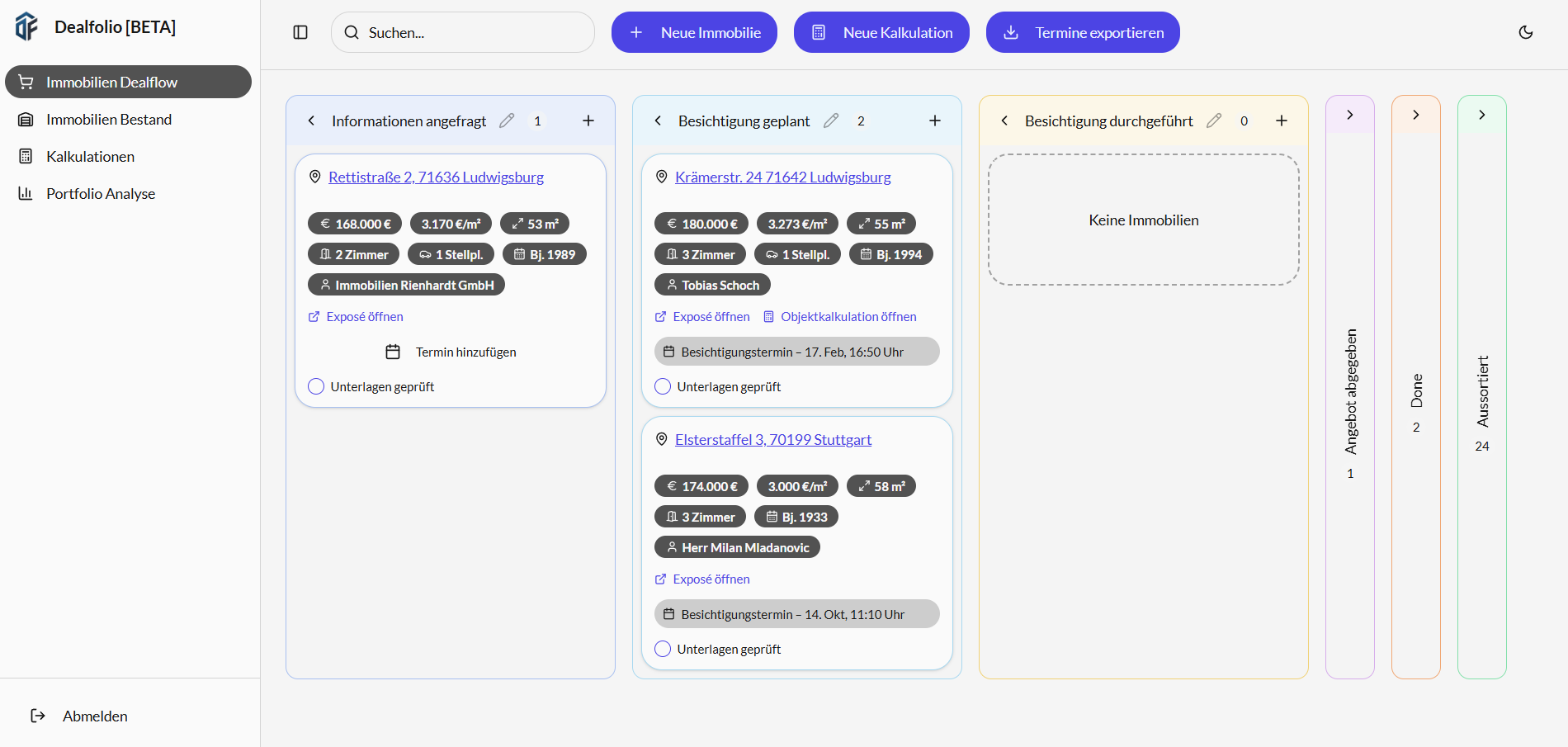Go to Portfolio Analyse page
Screen dimensions: 1568x747
(x=101, y=194)
